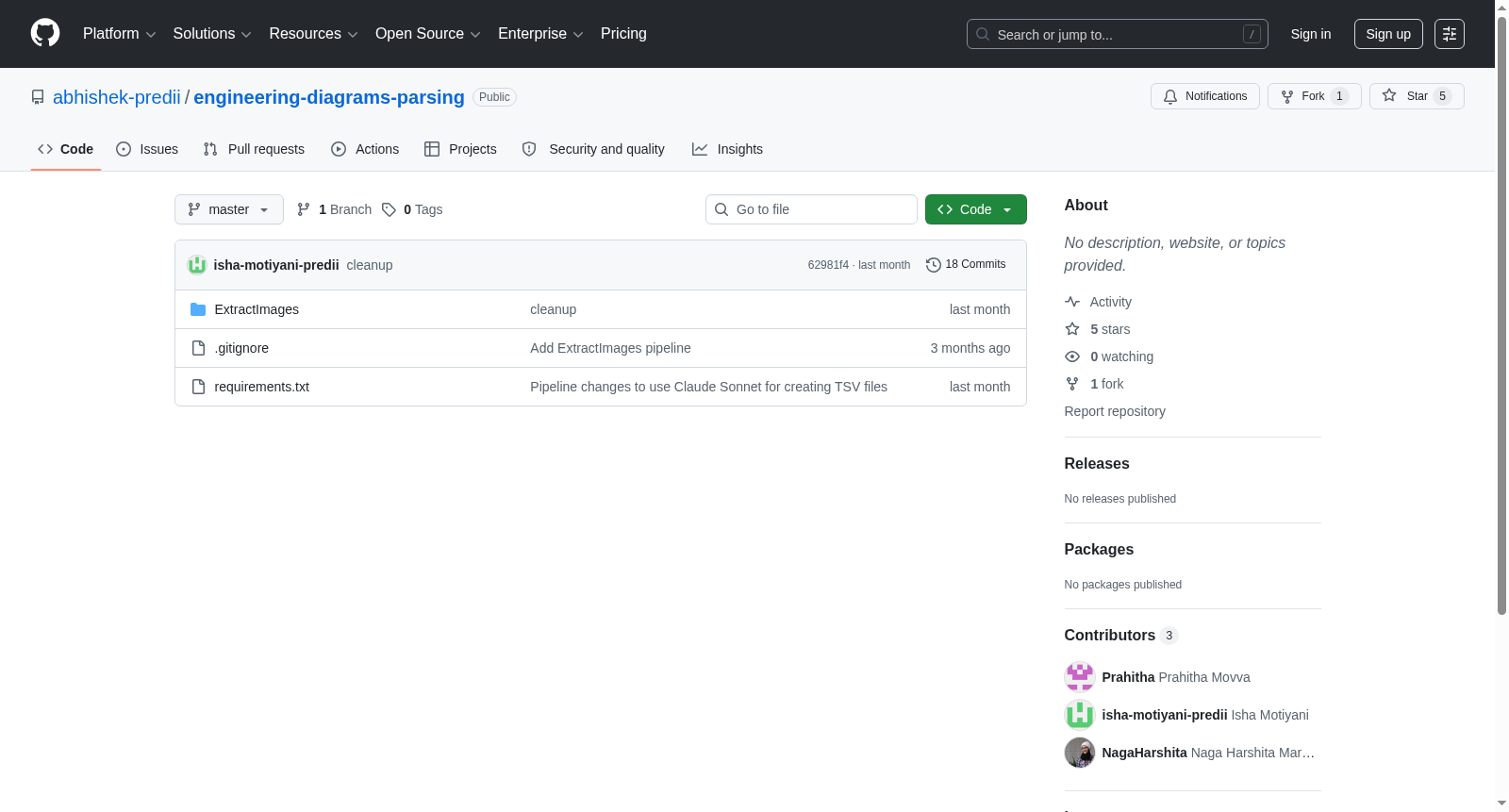Click the .gitignore file icon
This screenshot has height=812, width=1509.
click(198, 348)
